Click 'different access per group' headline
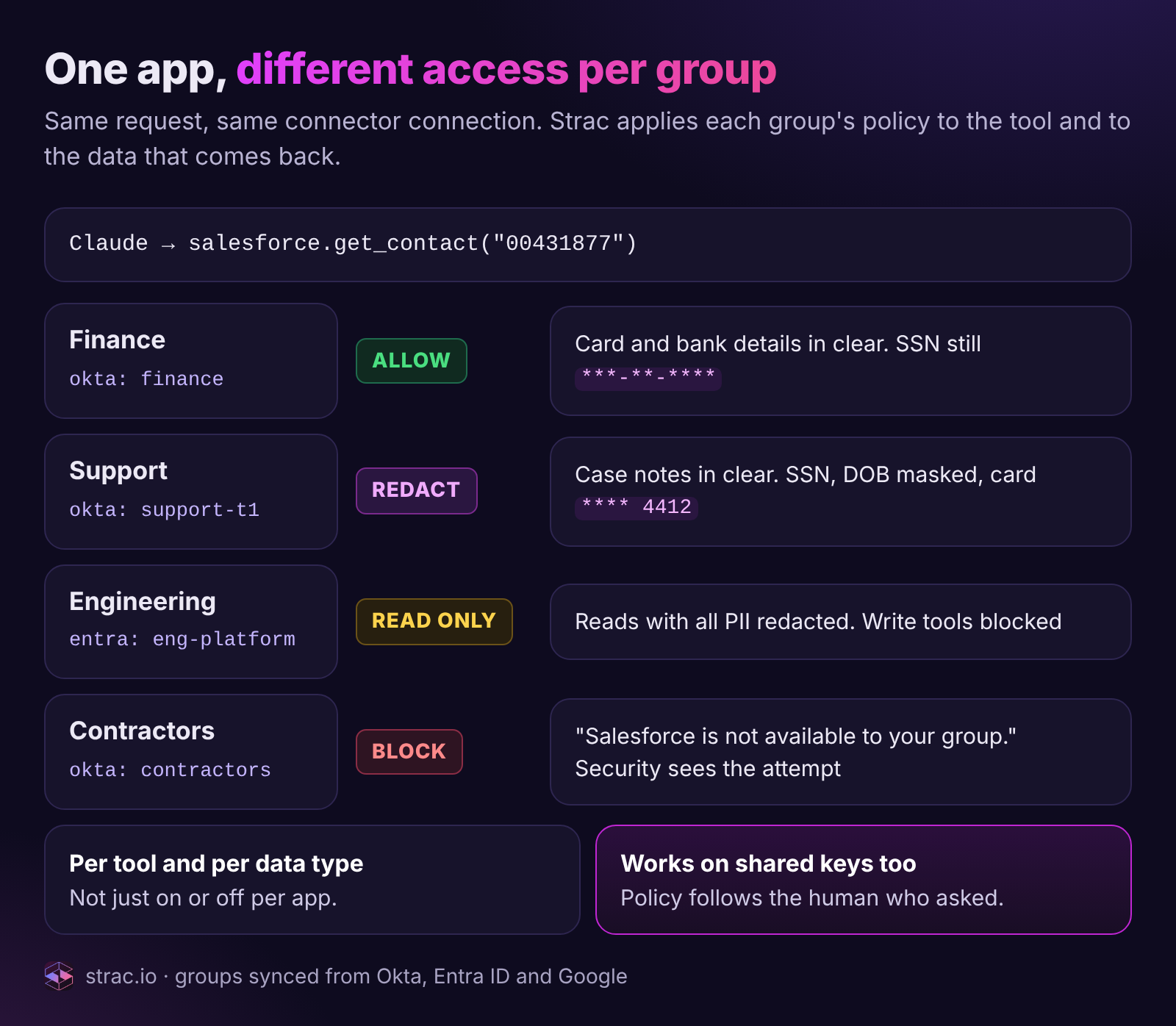The image size is (1176, 1026). pyautogui.click(x=506, y=71)
